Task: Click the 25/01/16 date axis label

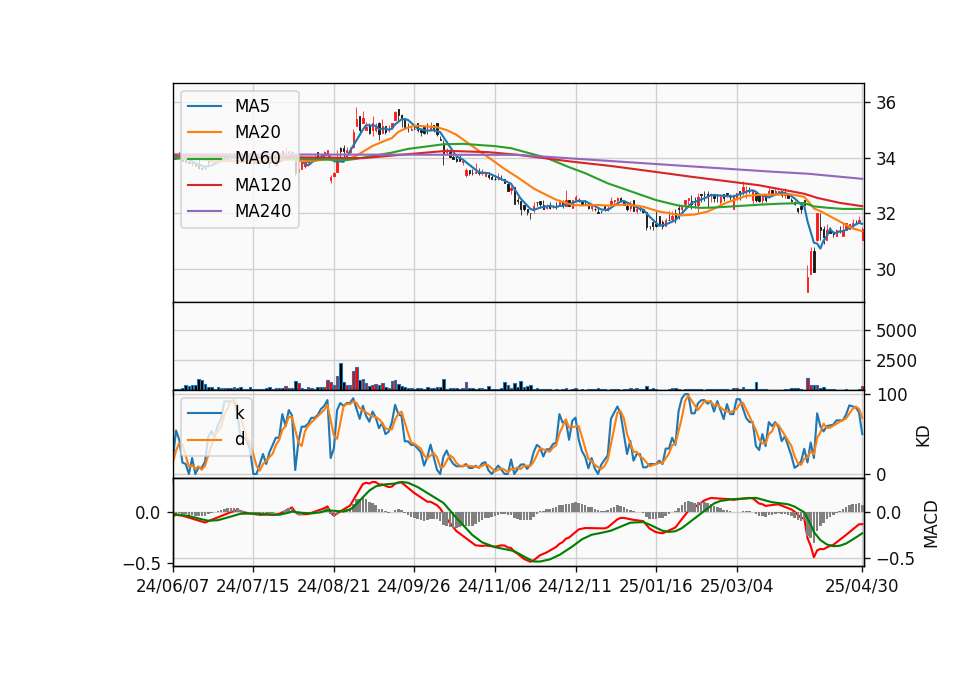Action: [x=656, y=586]
